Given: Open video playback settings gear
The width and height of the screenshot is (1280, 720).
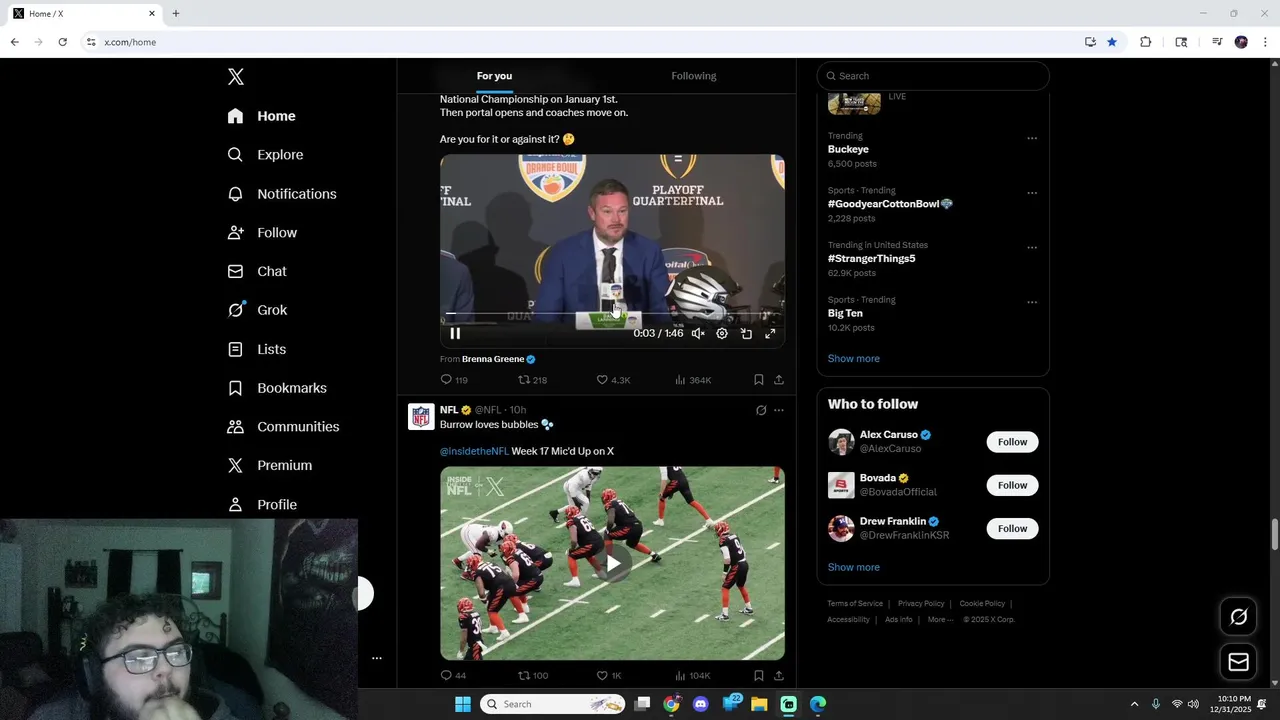Looking at the screenshot, I should (x=722, y=334).
